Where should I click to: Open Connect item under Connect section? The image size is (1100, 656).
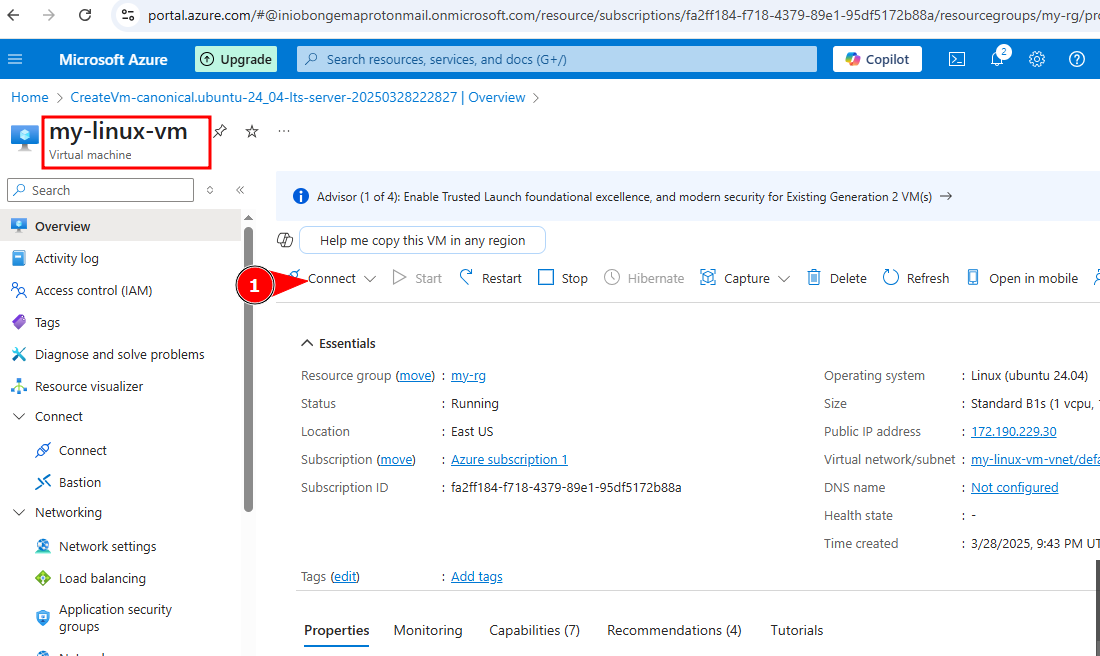pos(82,450)
